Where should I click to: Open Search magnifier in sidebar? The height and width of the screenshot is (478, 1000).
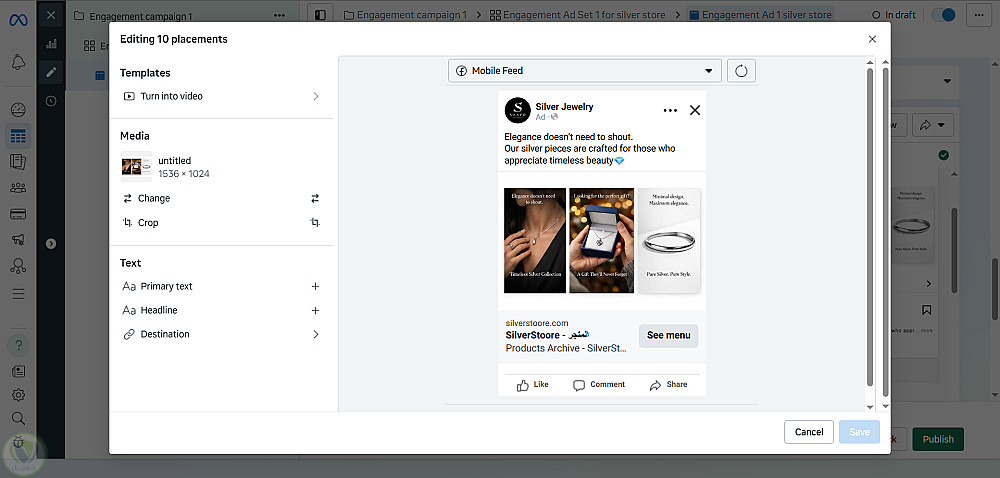pos(18,418)
